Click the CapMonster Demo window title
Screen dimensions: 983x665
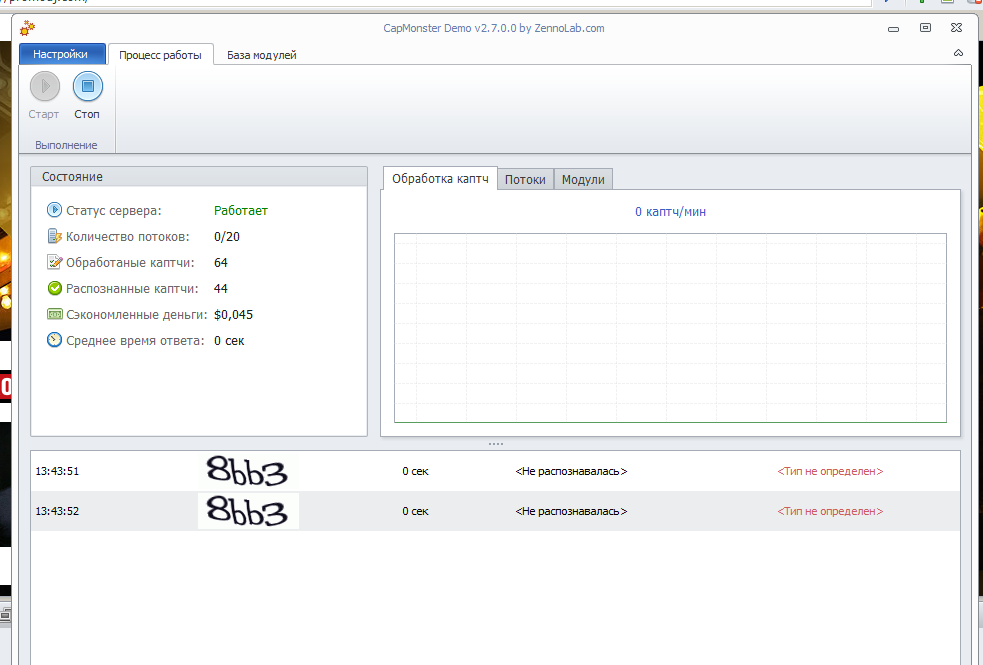click(x=494, y=28)
